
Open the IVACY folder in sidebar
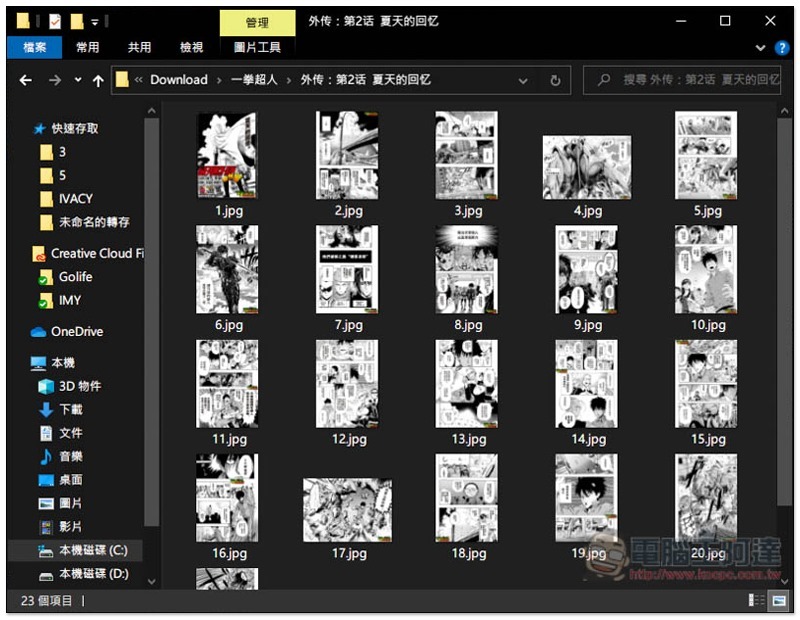76,199
